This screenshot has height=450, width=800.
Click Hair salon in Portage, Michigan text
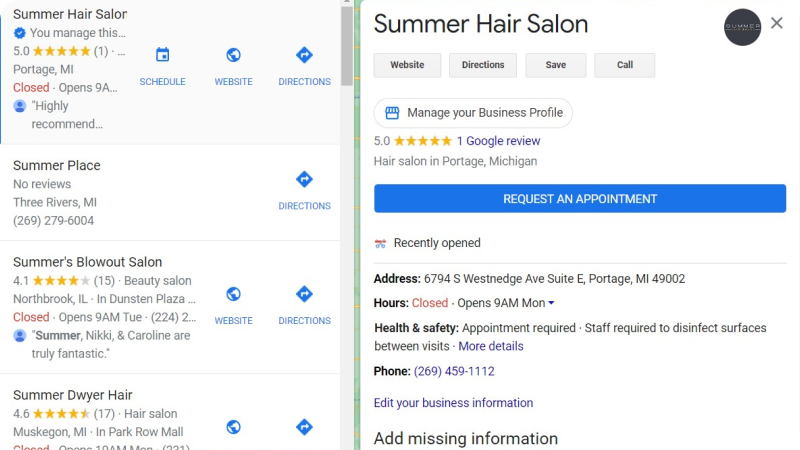pyautogui.click(x=455, y=162)
